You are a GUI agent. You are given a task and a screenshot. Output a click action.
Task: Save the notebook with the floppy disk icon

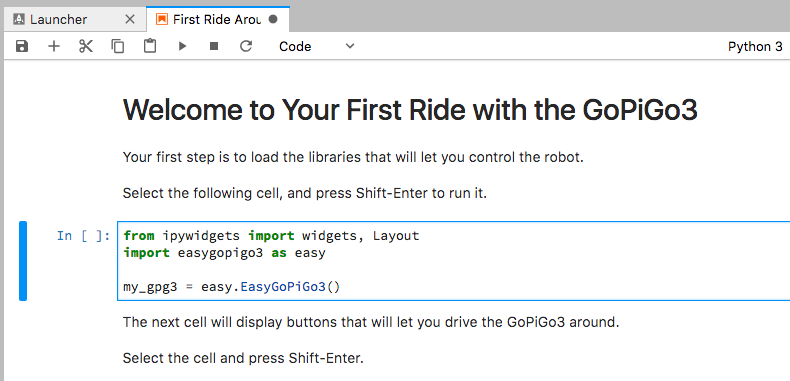pyautogui.click(x=22, y=46)
